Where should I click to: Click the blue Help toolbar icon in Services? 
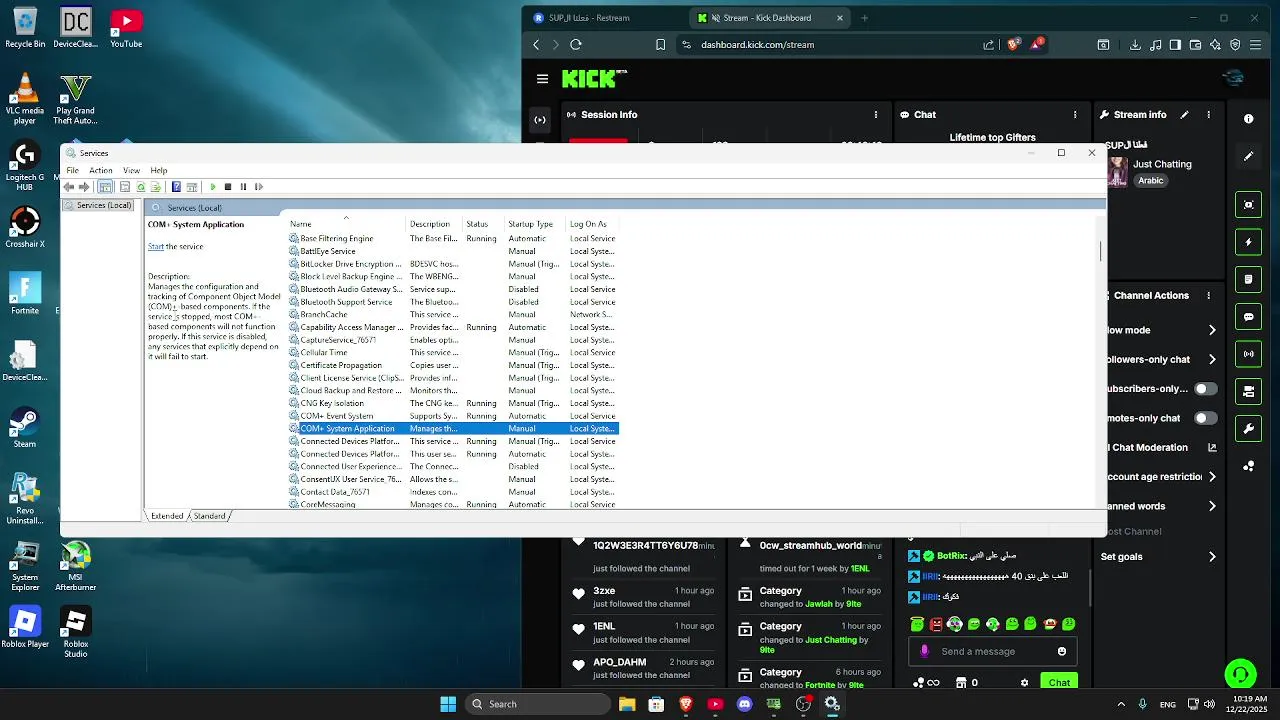176,187
